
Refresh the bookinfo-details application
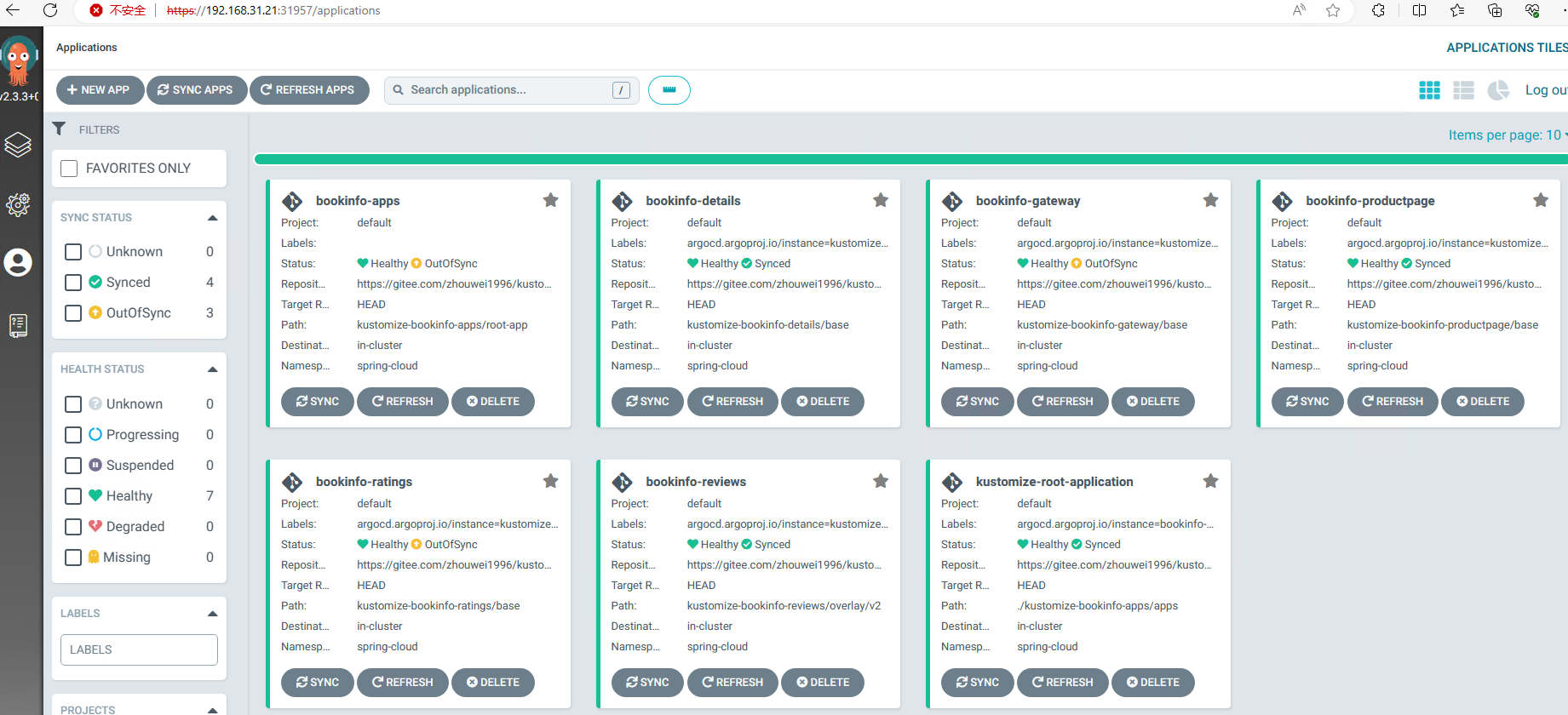click(732, 402)
